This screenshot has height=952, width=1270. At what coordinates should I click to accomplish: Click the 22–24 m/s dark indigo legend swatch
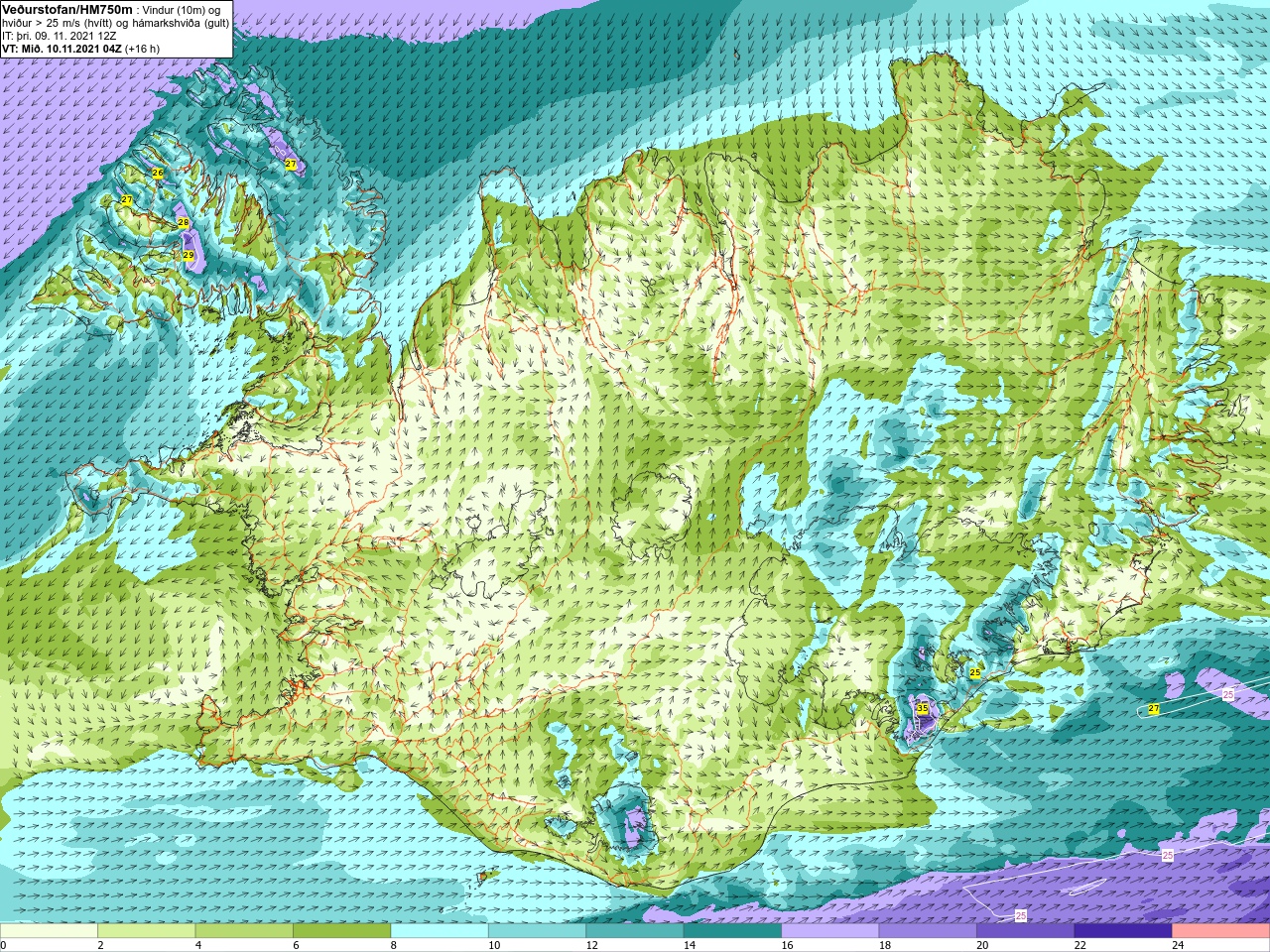click(x=1123, y=931)
